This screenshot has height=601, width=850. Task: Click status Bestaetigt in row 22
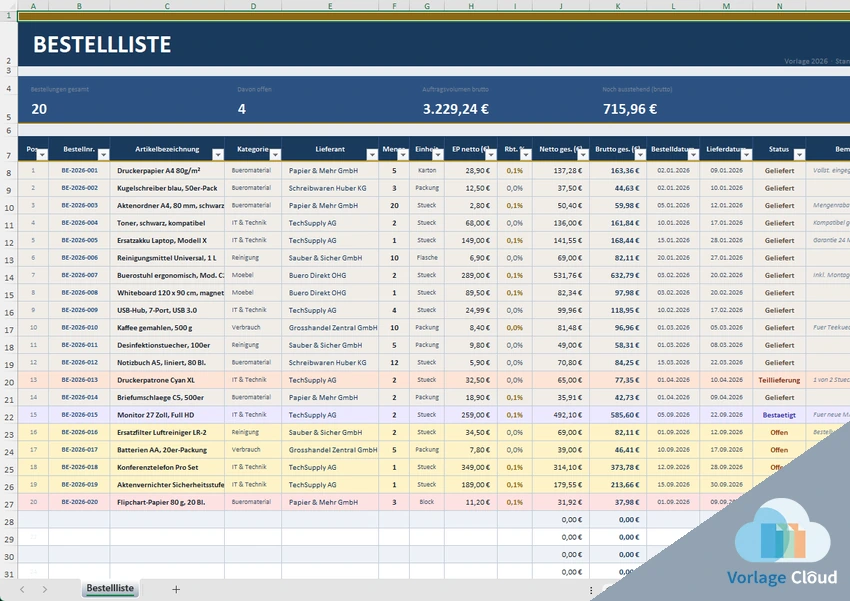[779, 415]
